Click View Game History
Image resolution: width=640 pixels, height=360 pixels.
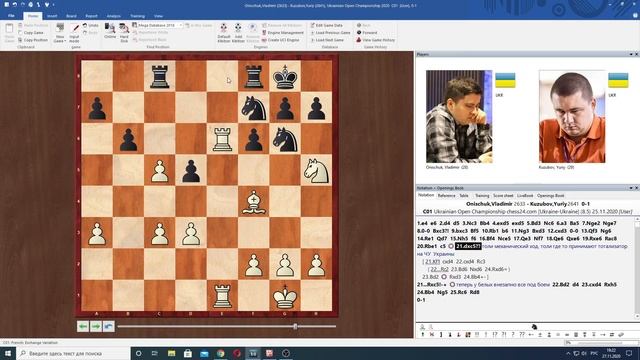point(376,40)
